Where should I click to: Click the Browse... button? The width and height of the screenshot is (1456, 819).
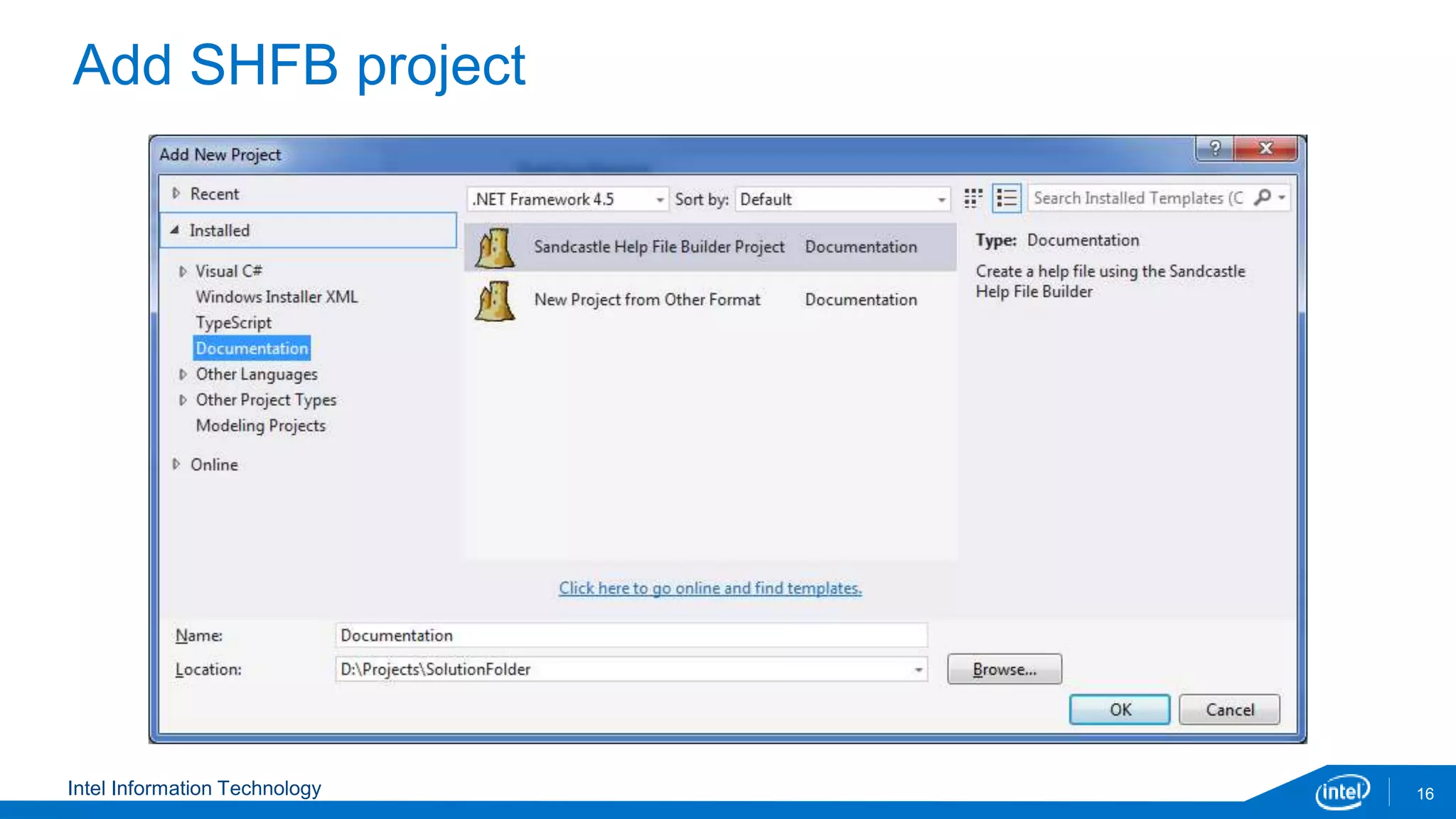tap(1005, 670)
